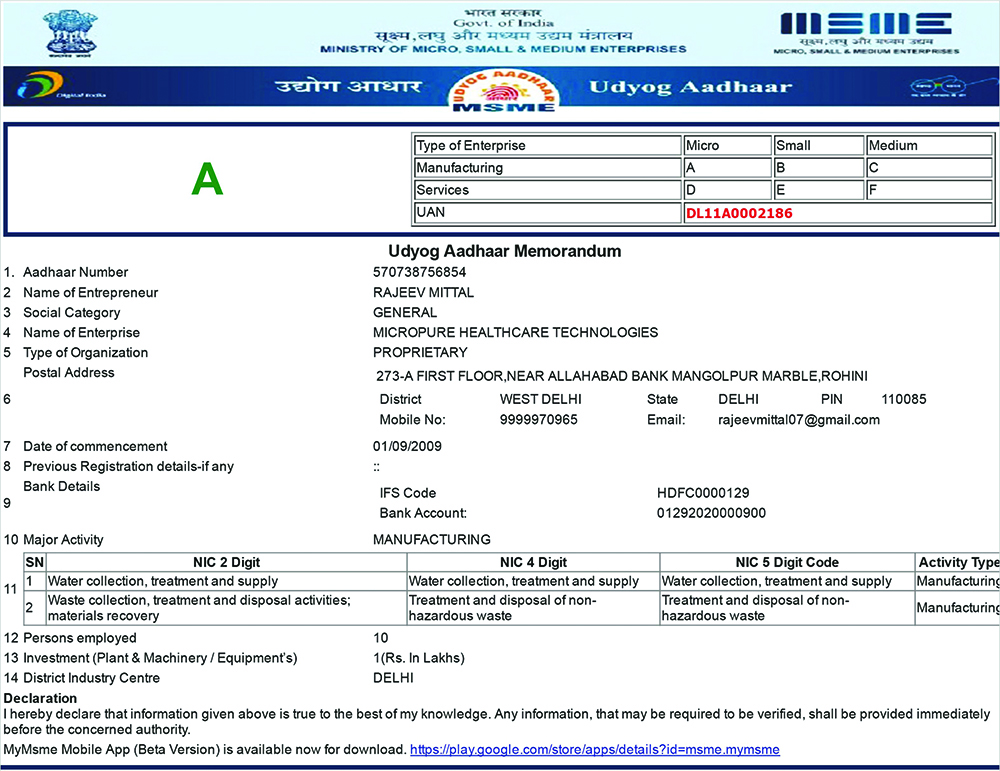Open the MyMsme Play Store download link

click(594, 749)
